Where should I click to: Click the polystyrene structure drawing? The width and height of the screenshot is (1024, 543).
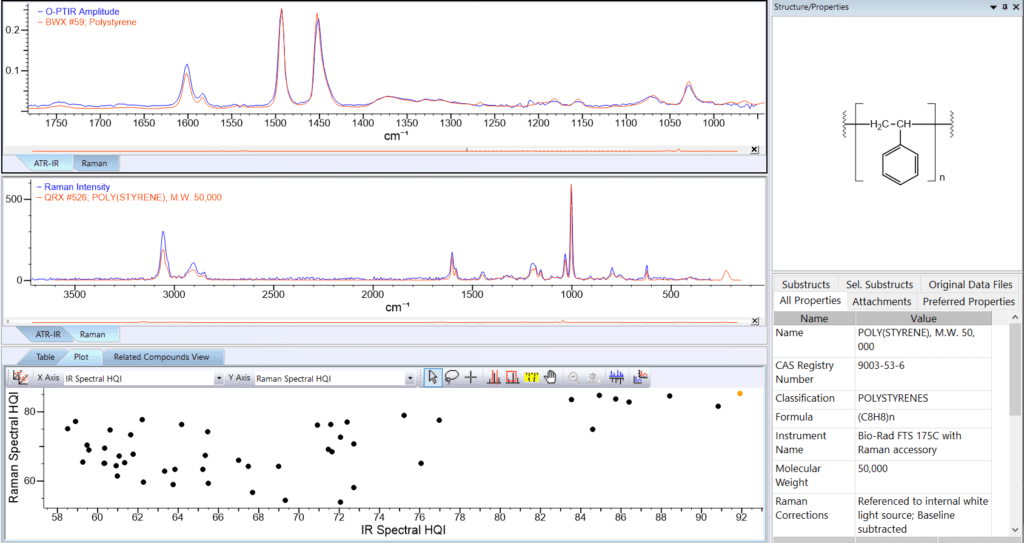point(900,142)
